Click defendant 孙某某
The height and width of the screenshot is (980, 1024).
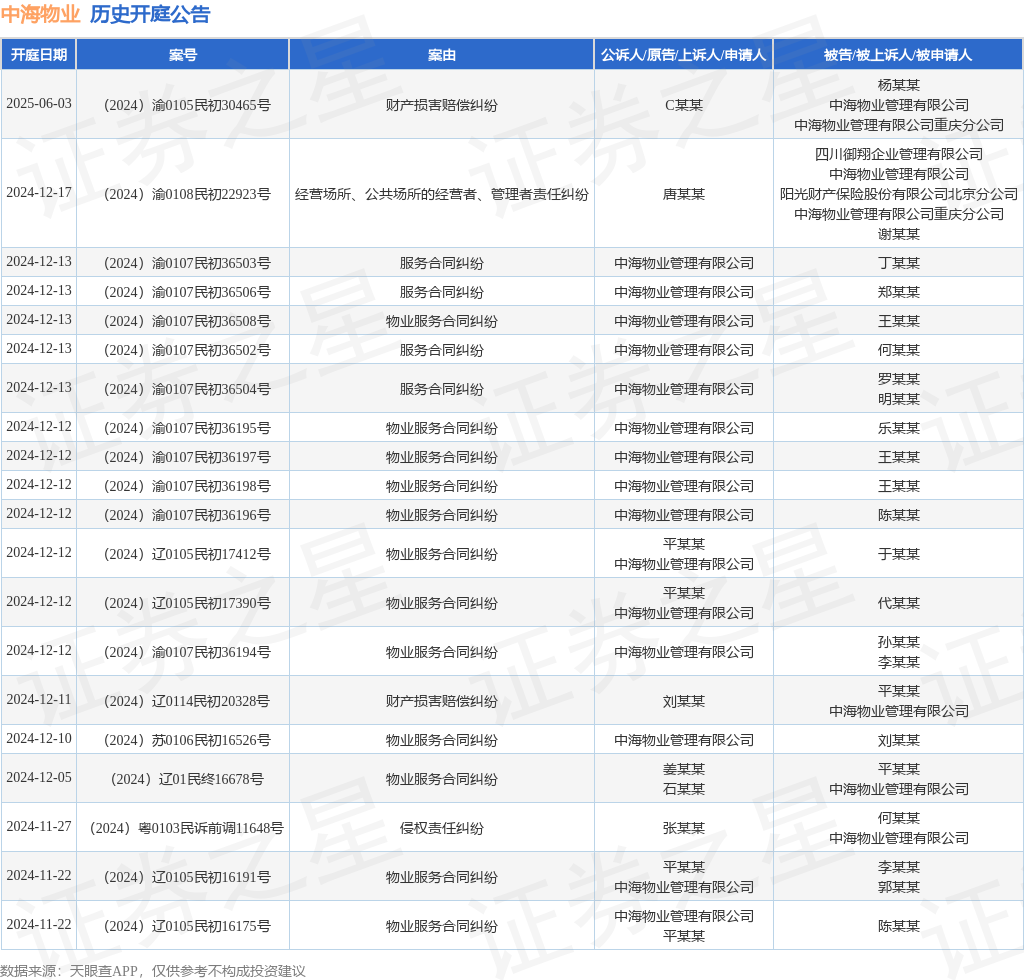[x=899, y=642]
